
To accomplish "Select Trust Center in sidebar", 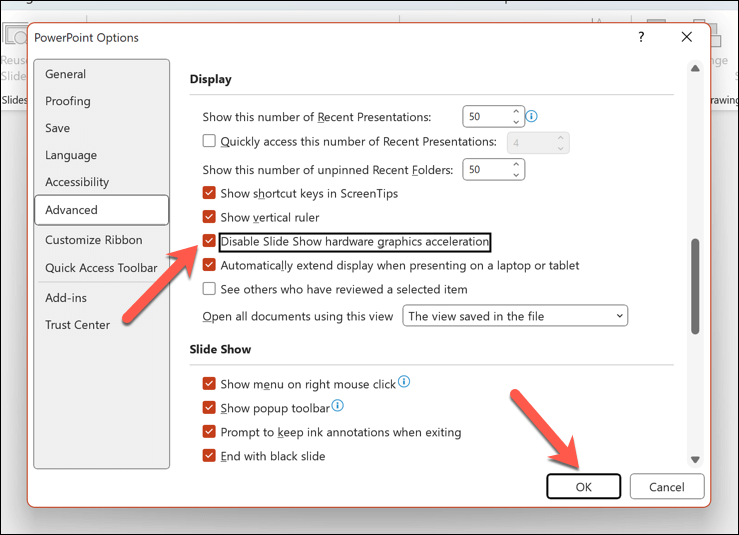I will tap(78, 325).
